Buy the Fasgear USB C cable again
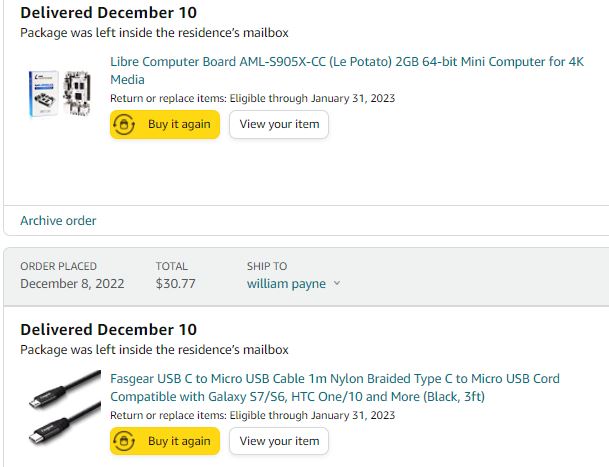609x467 pixels. coord(165,441)
